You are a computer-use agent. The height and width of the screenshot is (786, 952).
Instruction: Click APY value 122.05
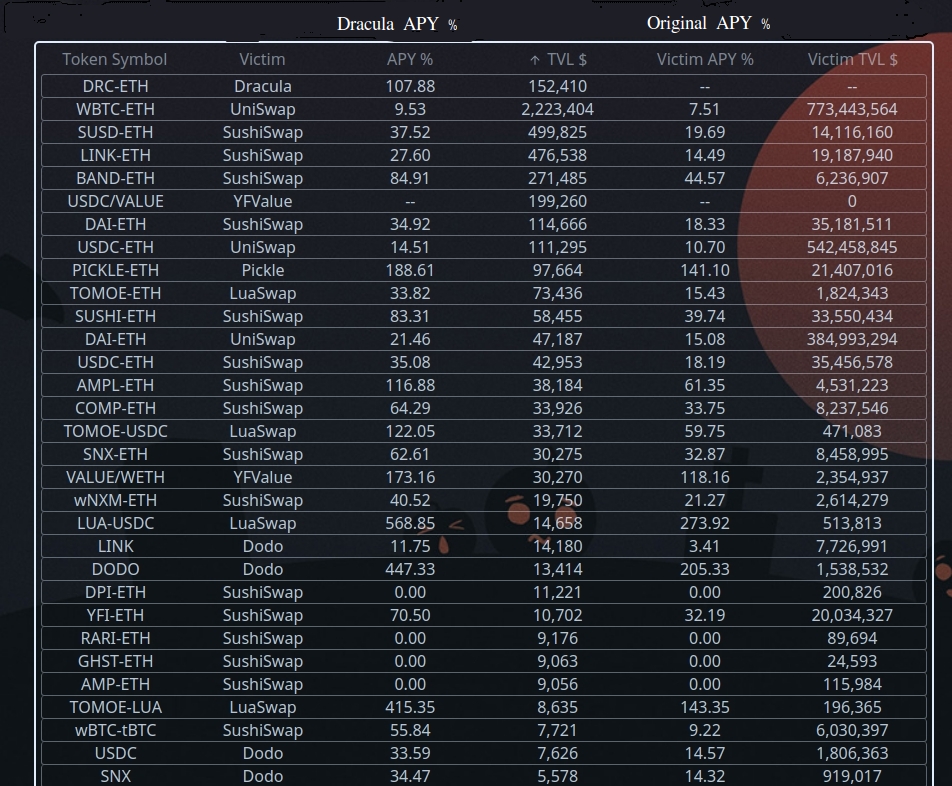[x=410, y=432]
